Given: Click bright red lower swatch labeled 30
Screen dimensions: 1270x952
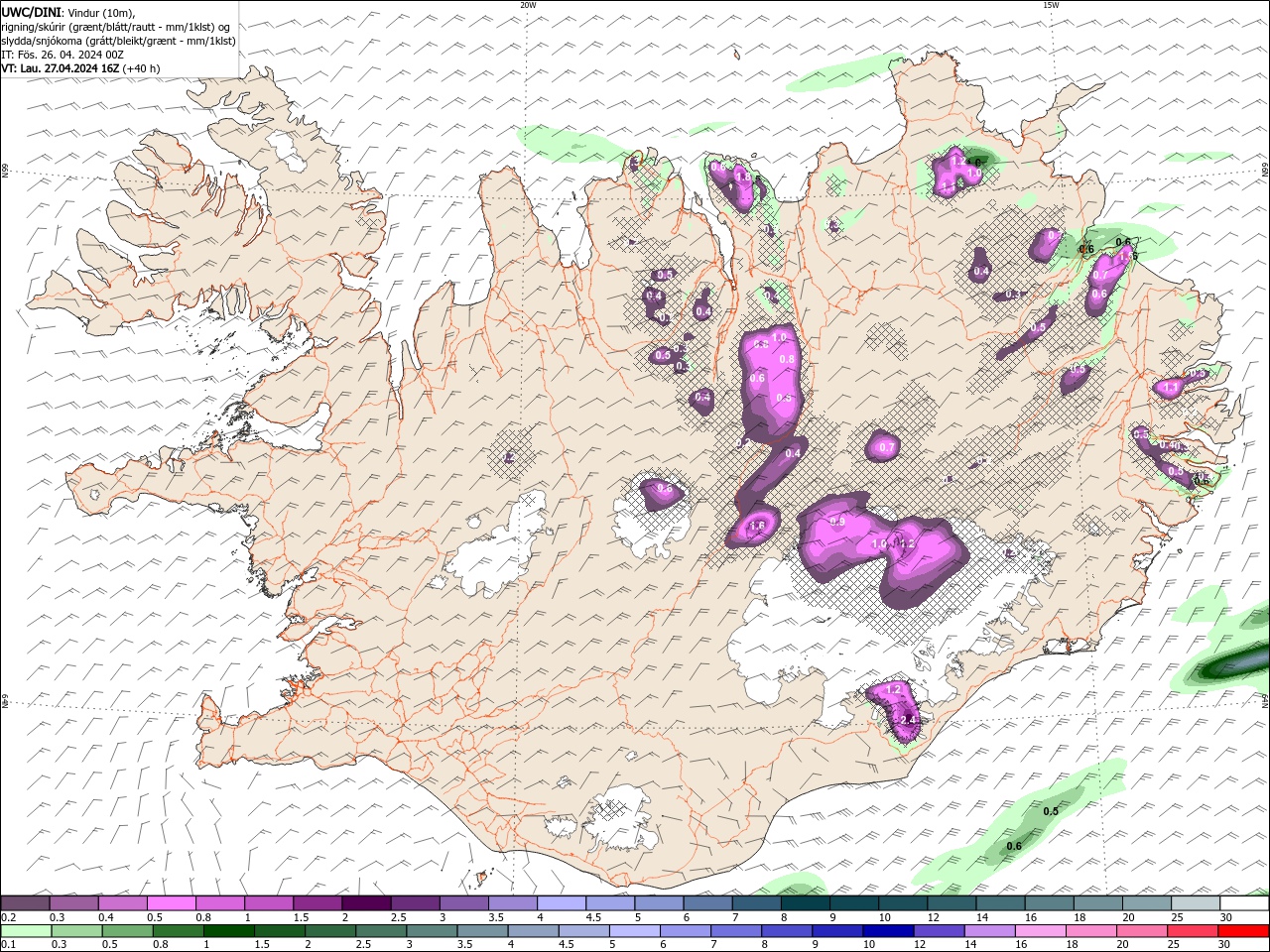Looking at the screenshot, I should point(1244,931).
